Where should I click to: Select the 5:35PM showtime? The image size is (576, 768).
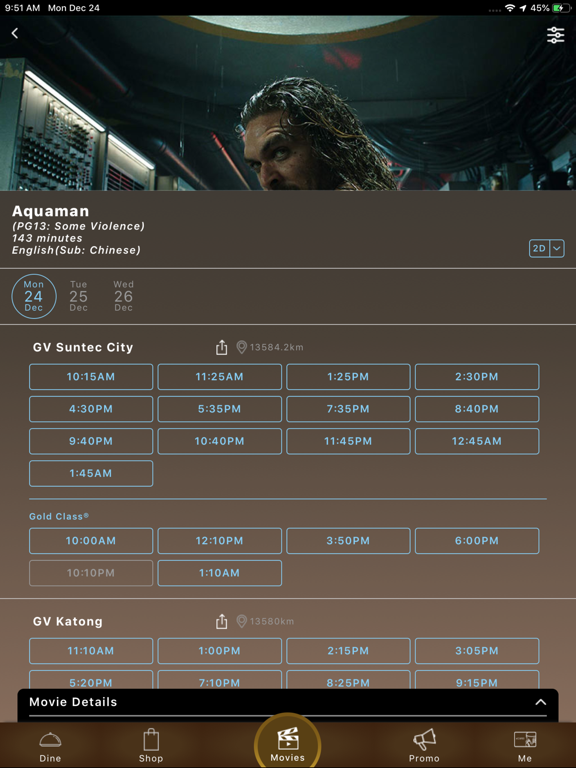pyautogui.click(x=219, y=409)
